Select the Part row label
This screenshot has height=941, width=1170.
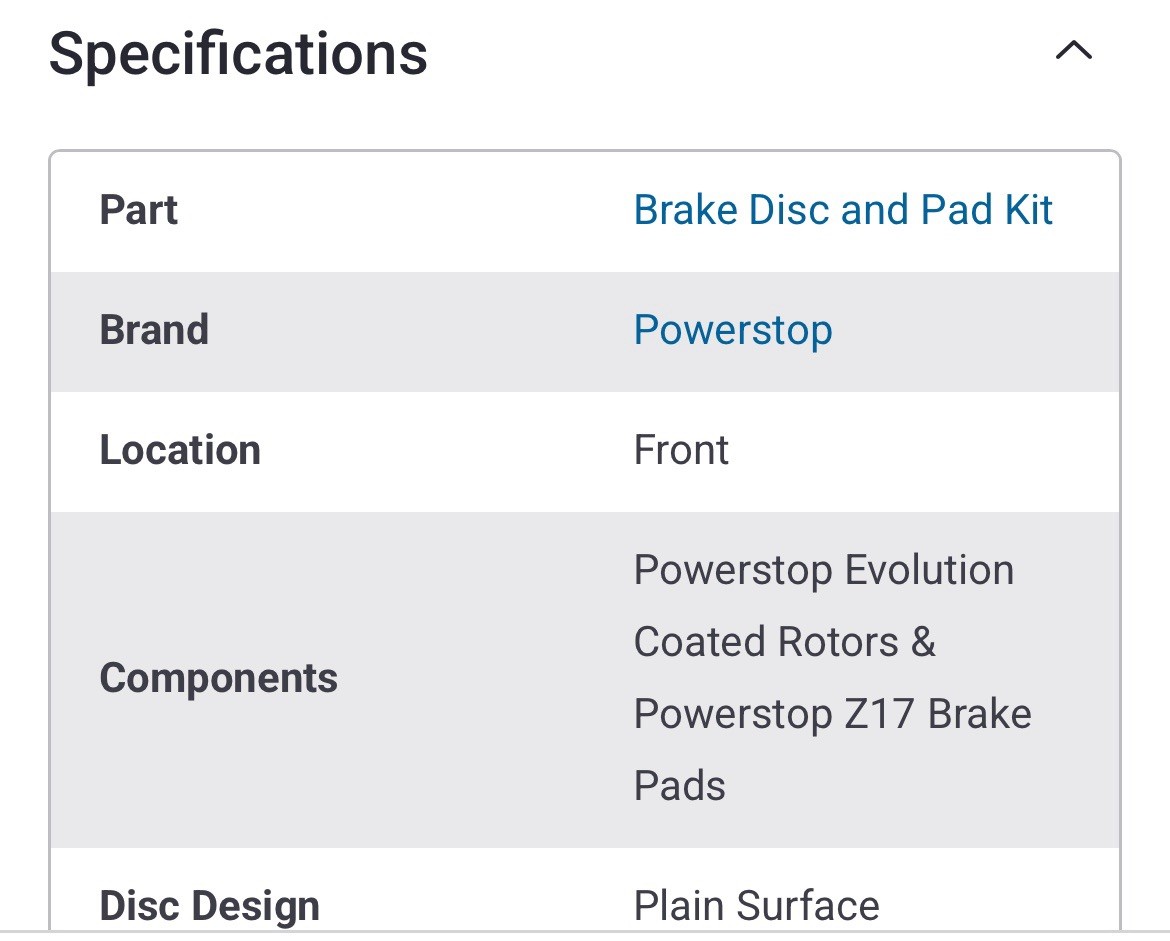pyautogui.click(x=139, y=210)
